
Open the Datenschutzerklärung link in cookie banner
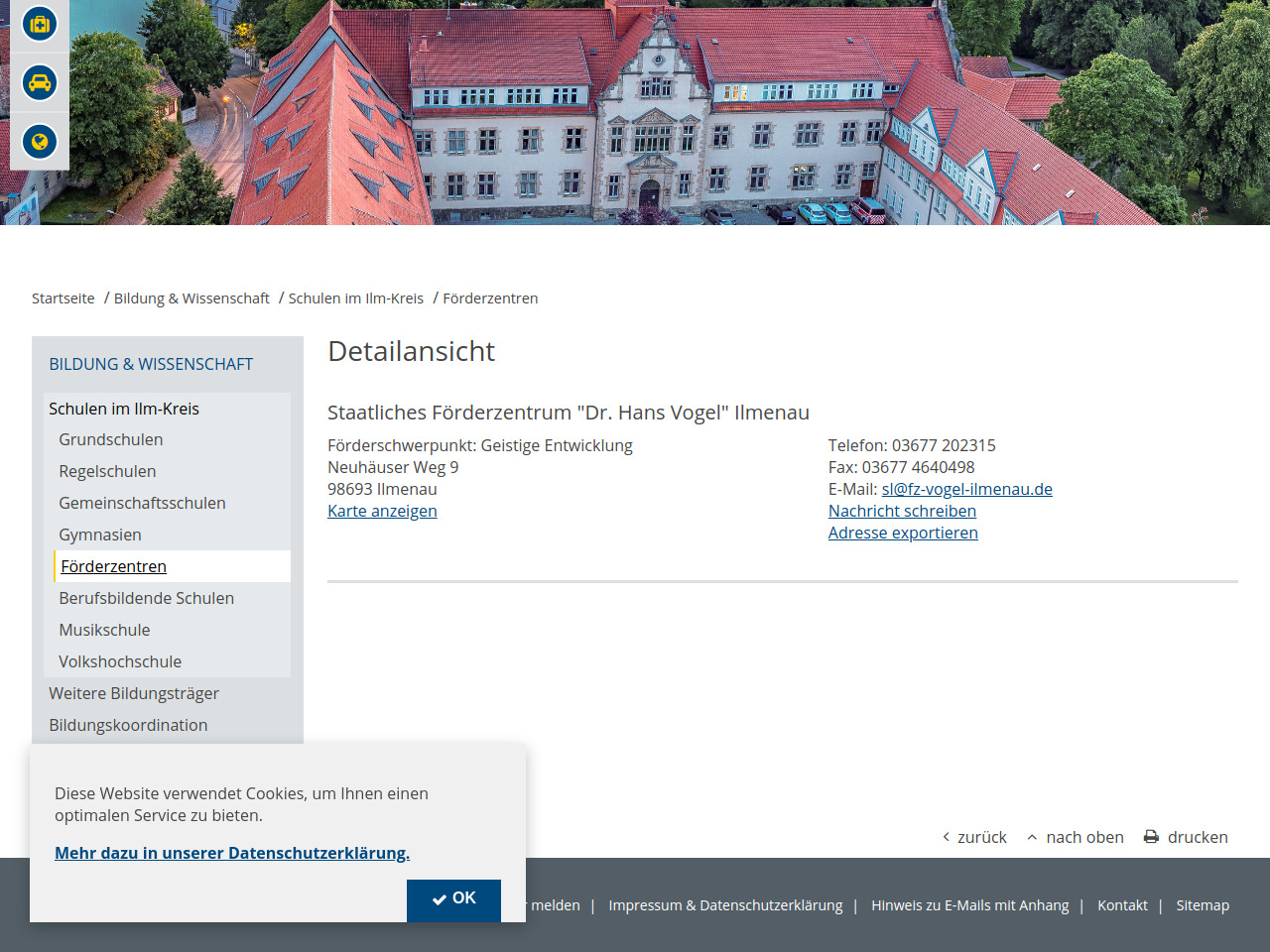(x=232, y=853)
